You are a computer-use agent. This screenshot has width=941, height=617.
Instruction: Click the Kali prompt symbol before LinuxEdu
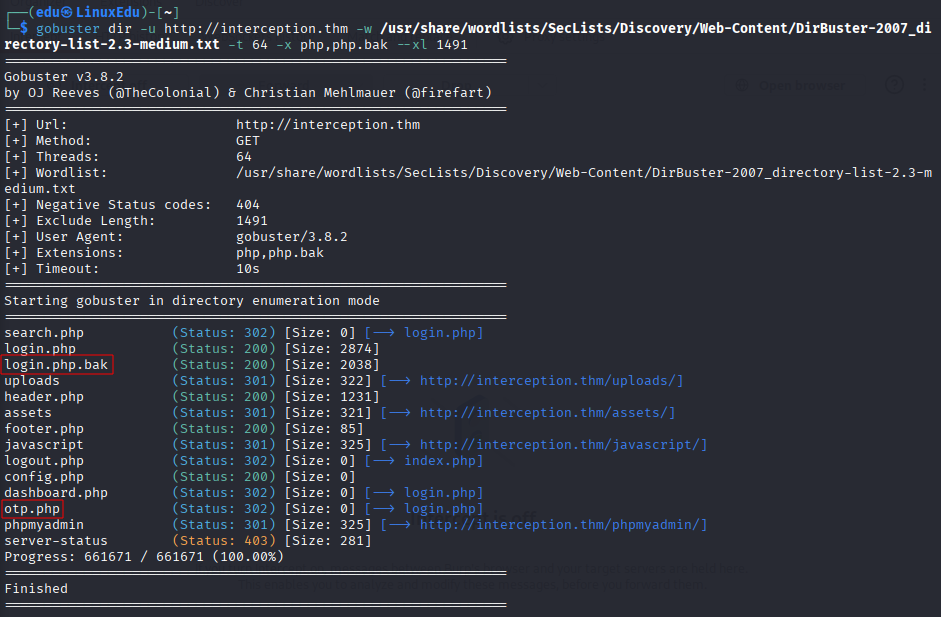(x=67, y=12)
